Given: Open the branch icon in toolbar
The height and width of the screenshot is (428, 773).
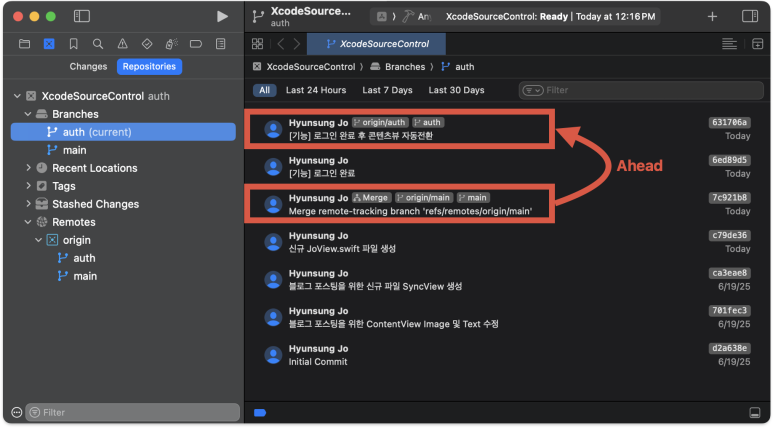Looking at the screenshot, I should click(258, 16).
